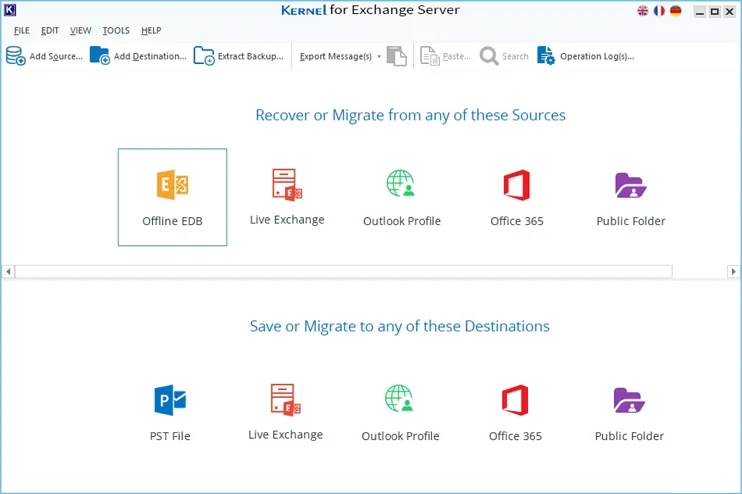Click the horizontal scrollbar left arrow
This screenshot has width=742, height=494.
pos(8,272)
